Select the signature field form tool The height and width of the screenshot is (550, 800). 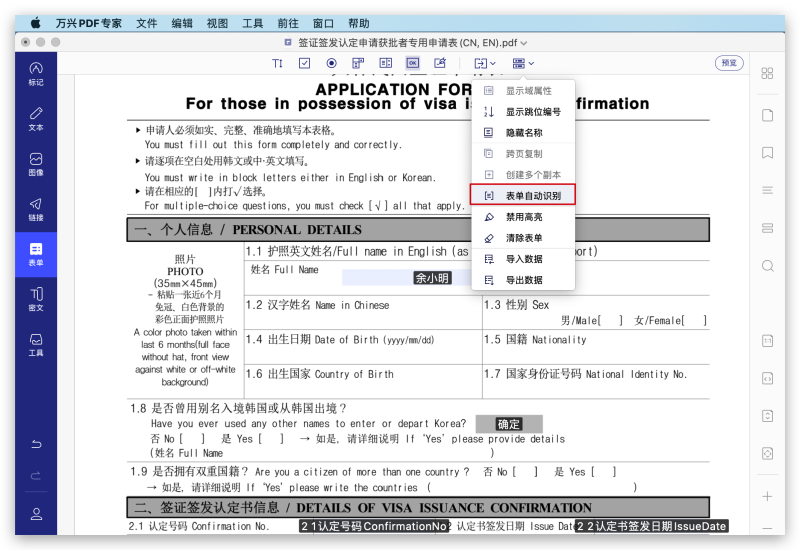440,63
